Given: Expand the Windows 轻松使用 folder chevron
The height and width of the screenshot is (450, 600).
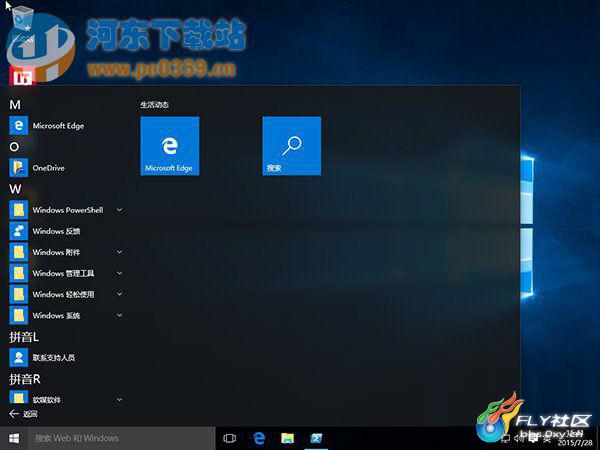Looking at the screenshot, I should click(119, 294).
